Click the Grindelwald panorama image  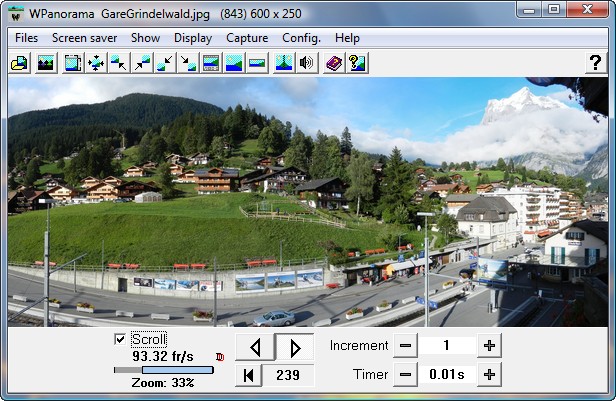tap(308, 202)
